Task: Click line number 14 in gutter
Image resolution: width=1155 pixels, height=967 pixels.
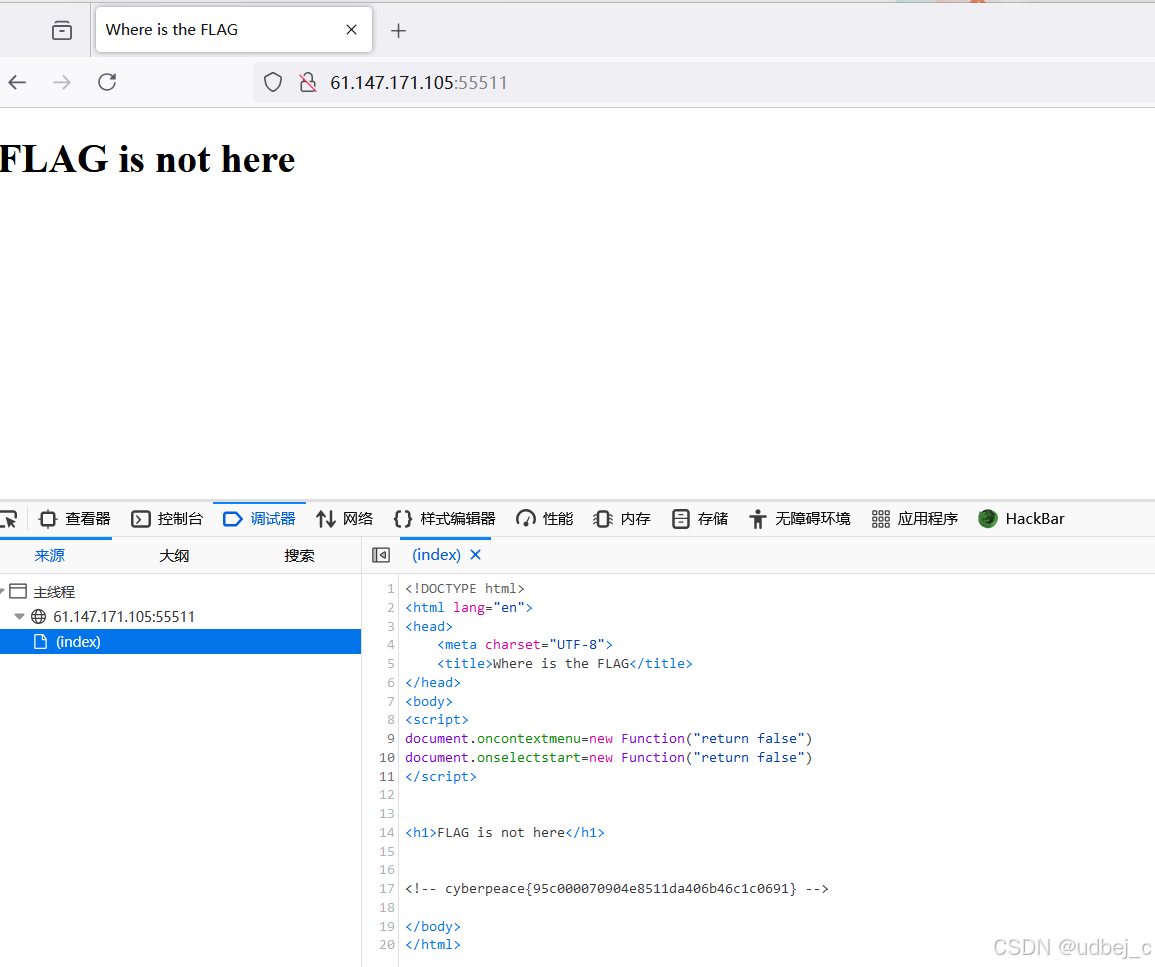Action: click(387, 833)
